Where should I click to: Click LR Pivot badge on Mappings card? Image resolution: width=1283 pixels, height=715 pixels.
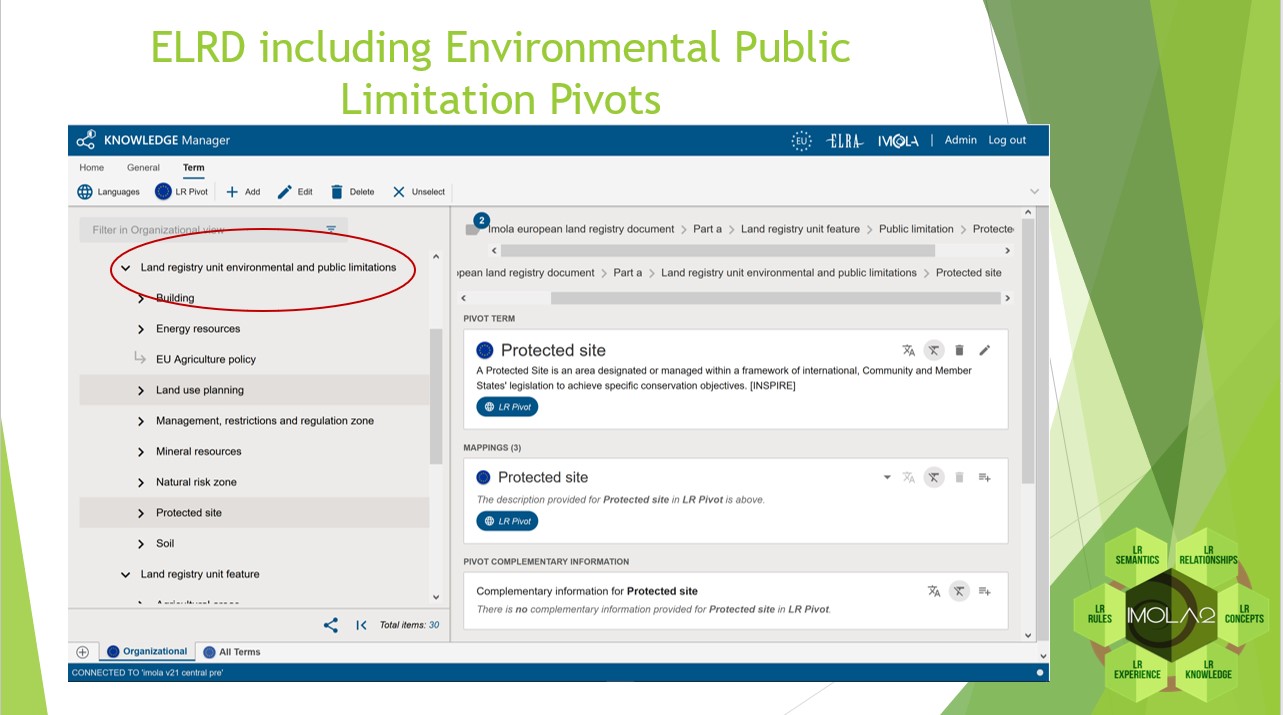tap(507, 521)
